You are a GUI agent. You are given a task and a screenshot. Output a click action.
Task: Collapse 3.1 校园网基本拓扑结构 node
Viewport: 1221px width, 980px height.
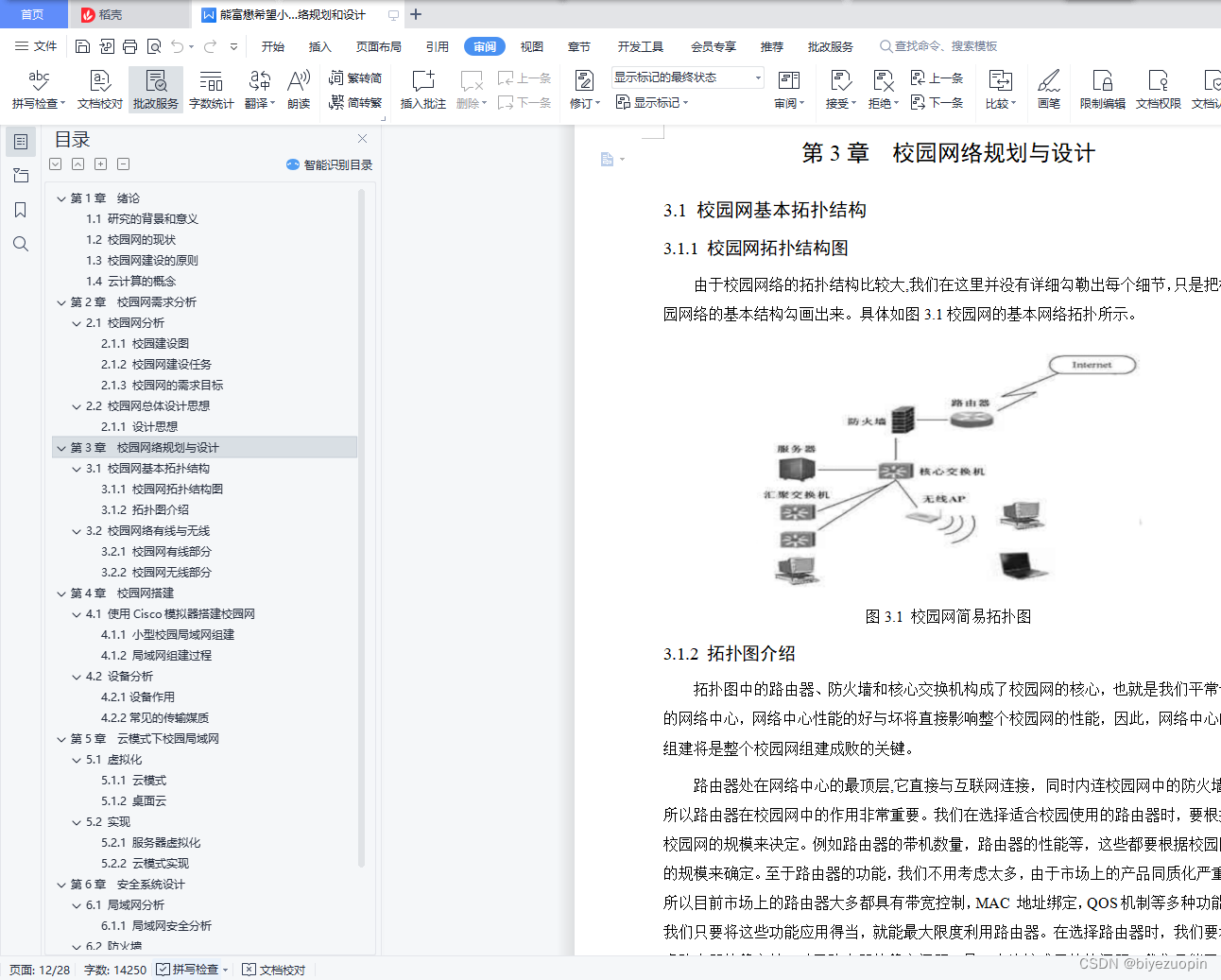[x=77, y=469]
